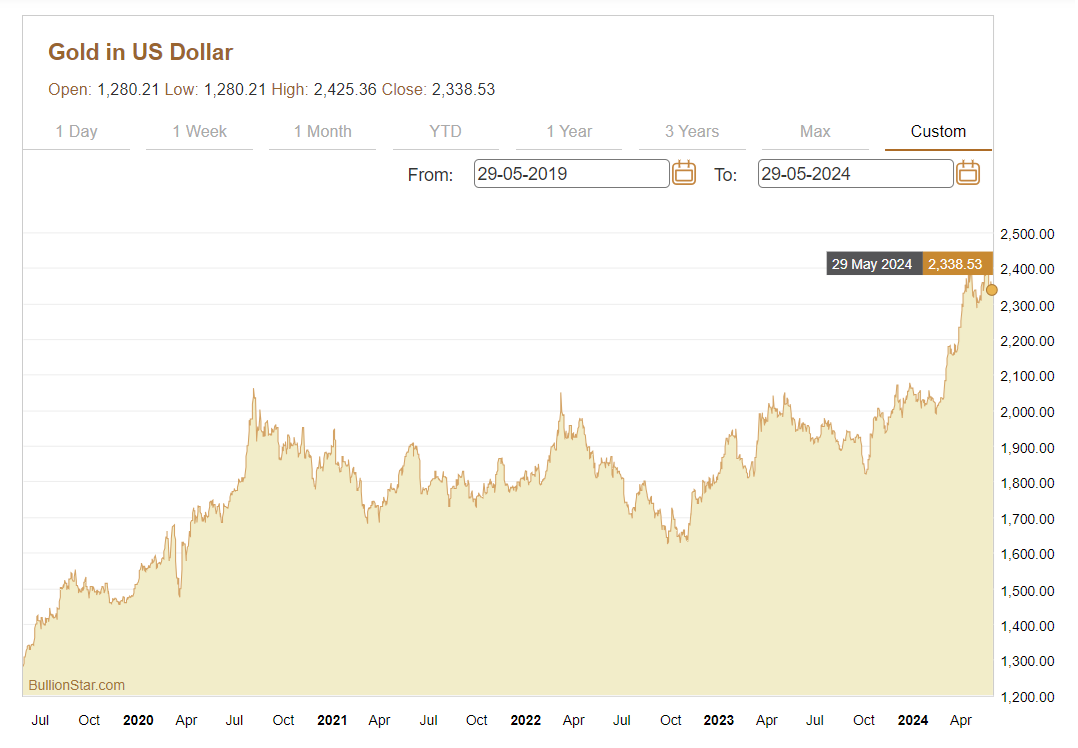Screen dimensions: 1078x748
Task: Open the From date calendar picker icon
Action: click(x=684, y=173)
